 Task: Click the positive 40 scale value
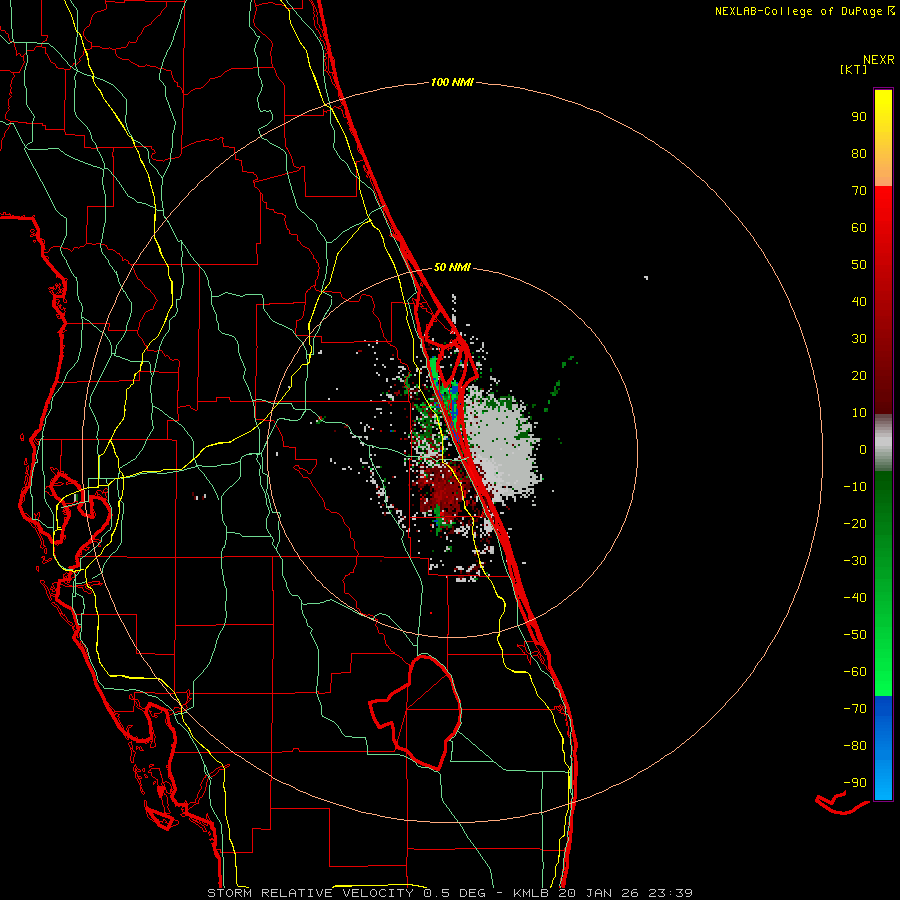(x=859, y=302)
